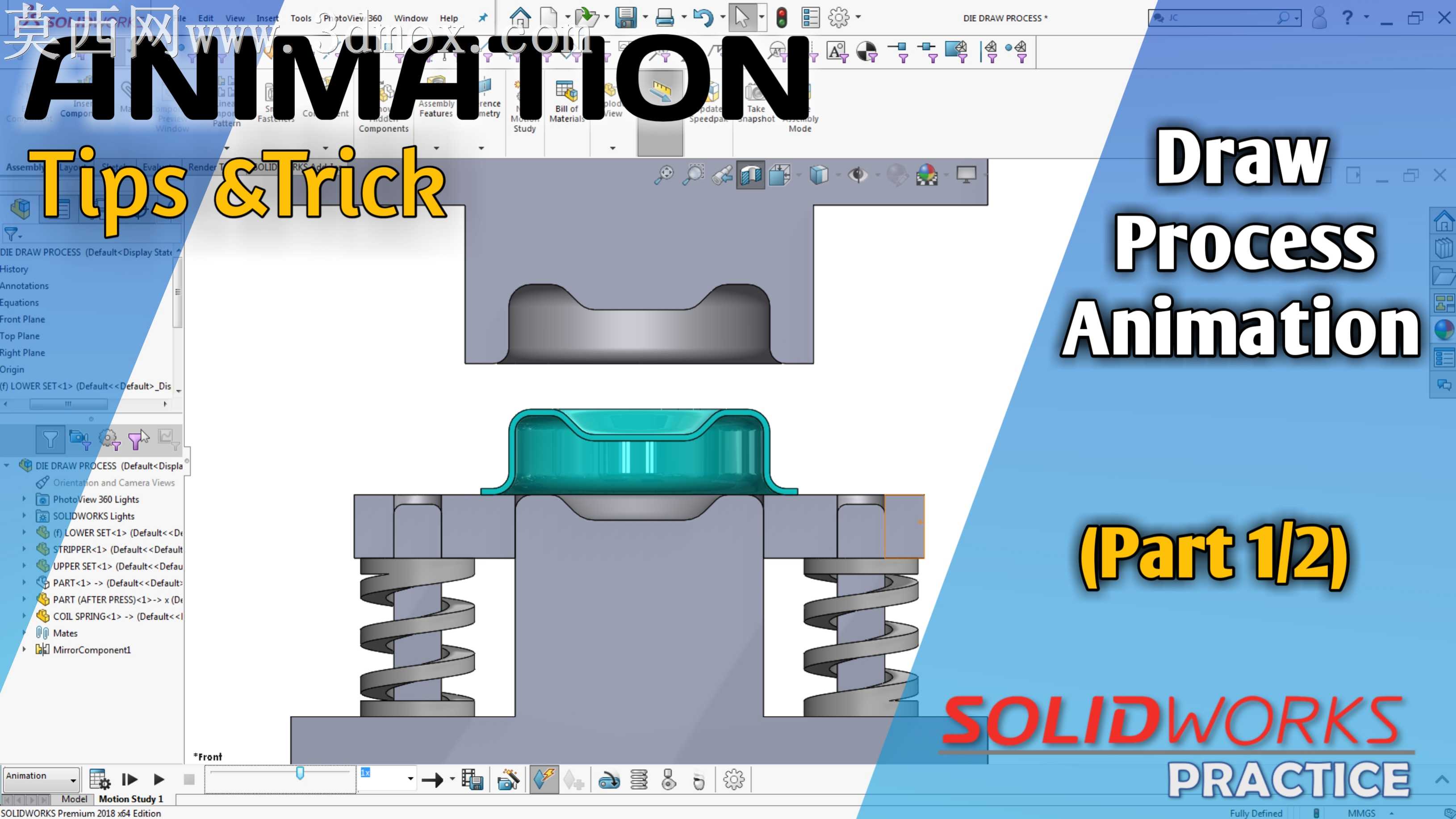This screenshot has width=1456, height=819.
Task: Click Zoom to Fit in the view toolbar
Action: coord(664,175)
